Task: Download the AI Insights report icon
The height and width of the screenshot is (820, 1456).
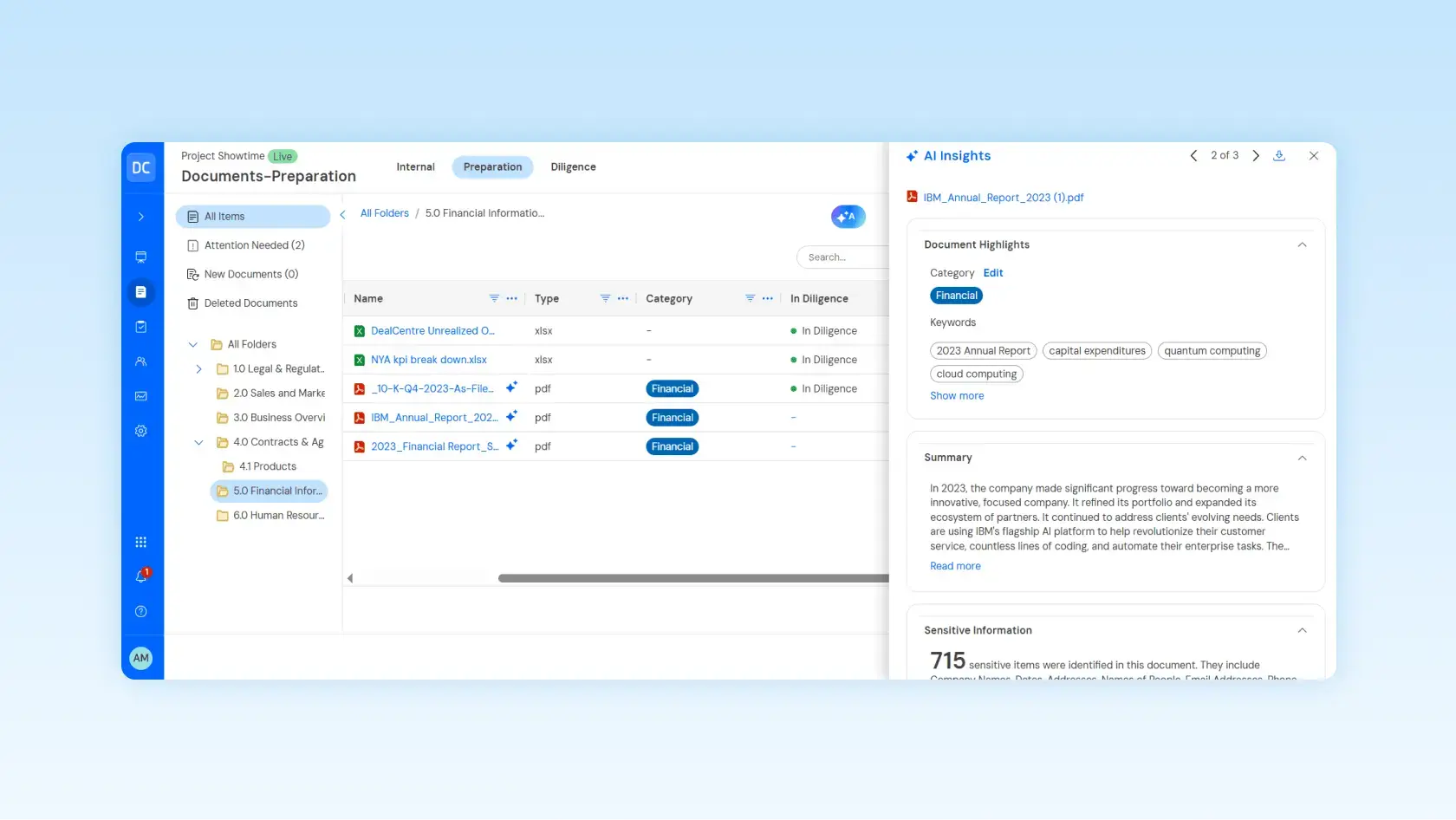Action: [1279, 156]
